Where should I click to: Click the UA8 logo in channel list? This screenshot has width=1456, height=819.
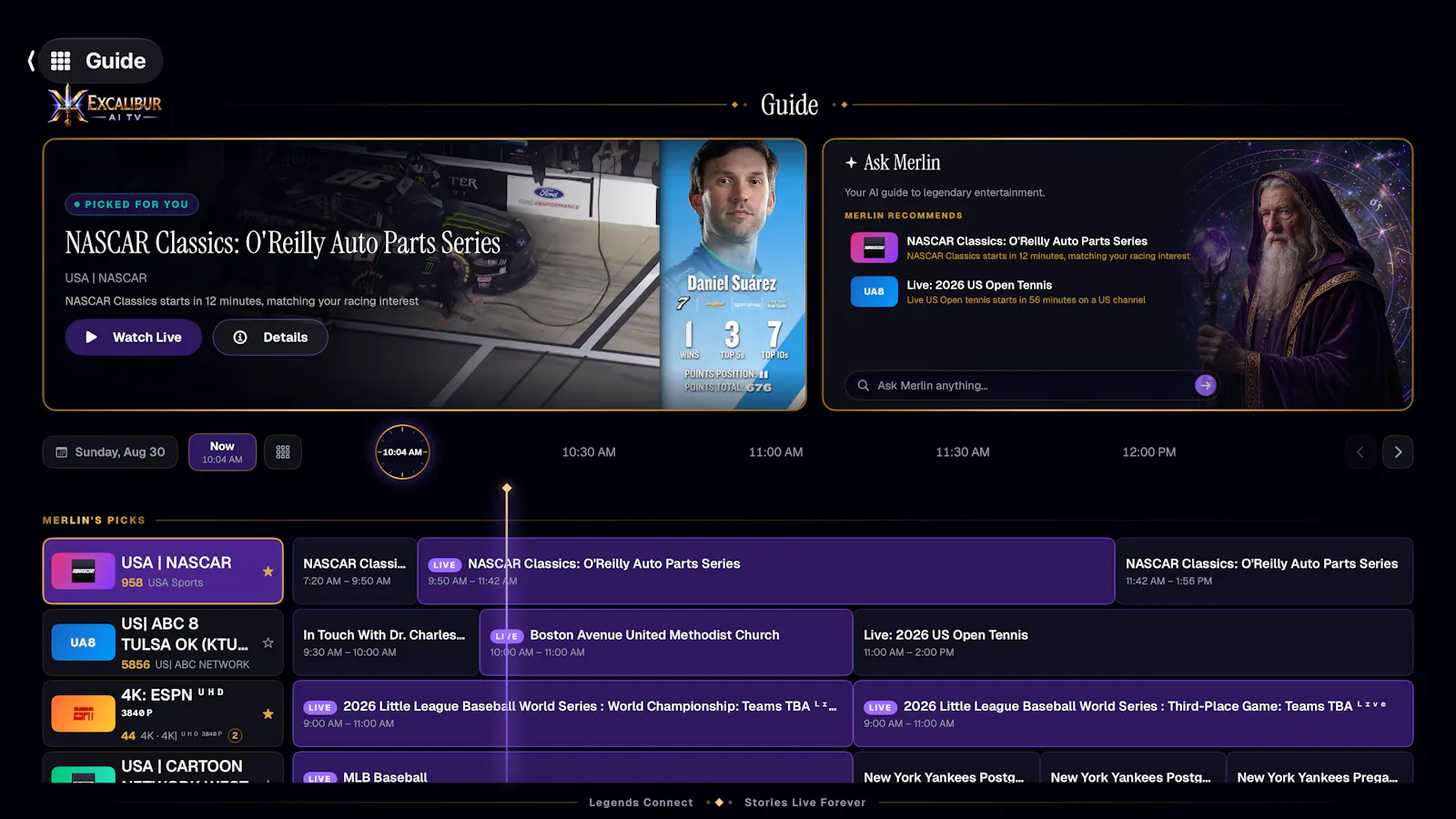tap(83, 642)
